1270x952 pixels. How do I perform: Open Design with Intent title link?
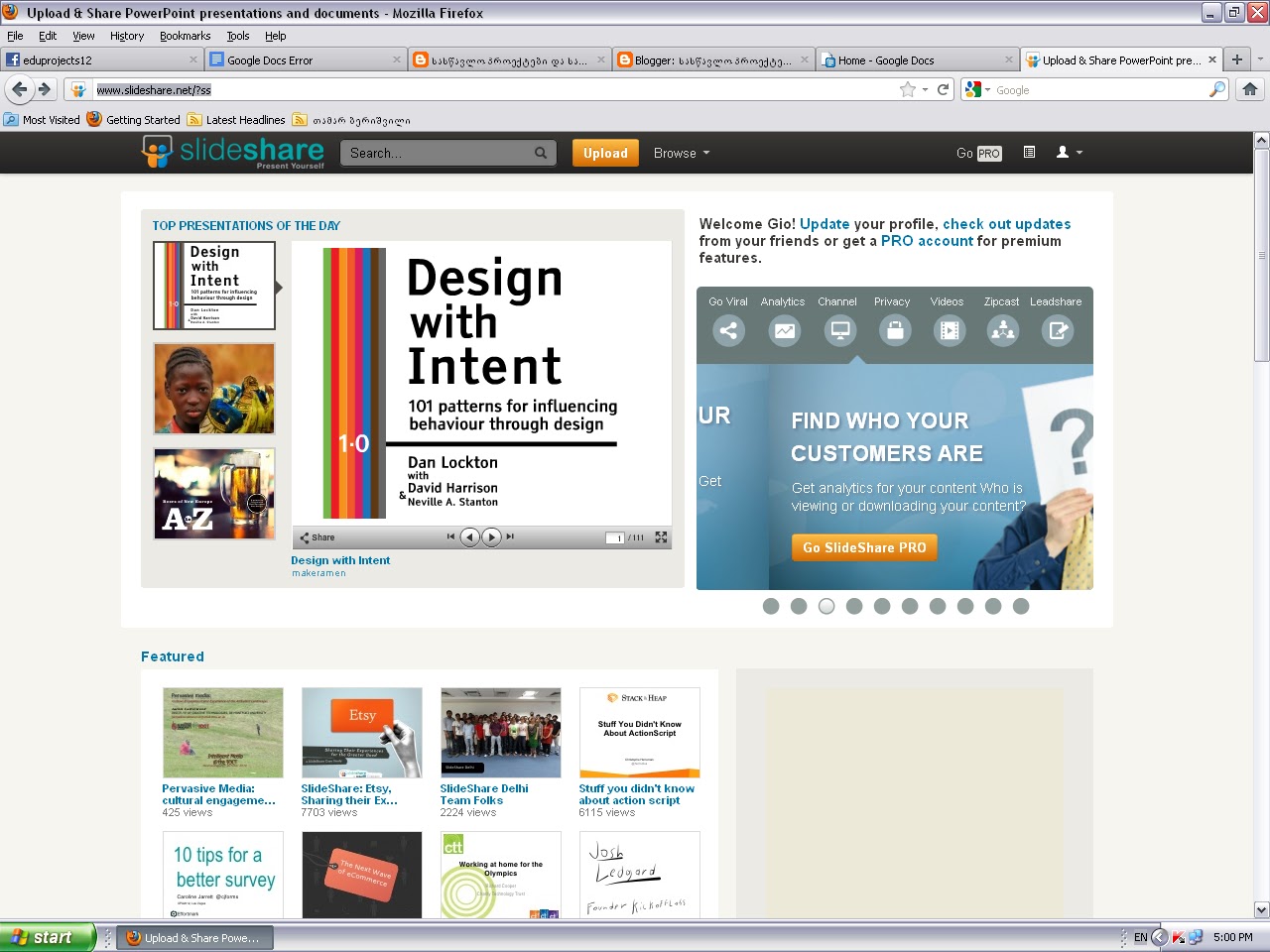click(340, 560)
